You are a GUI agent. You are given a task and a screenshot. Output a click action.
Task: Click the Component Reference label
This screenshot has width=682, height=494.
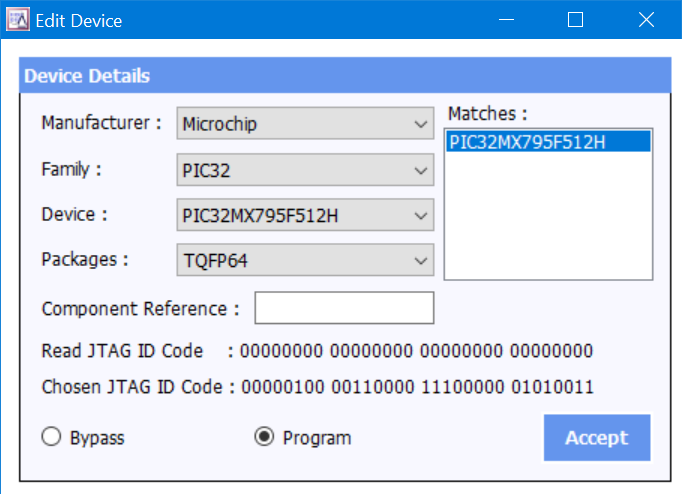point(140,309)
